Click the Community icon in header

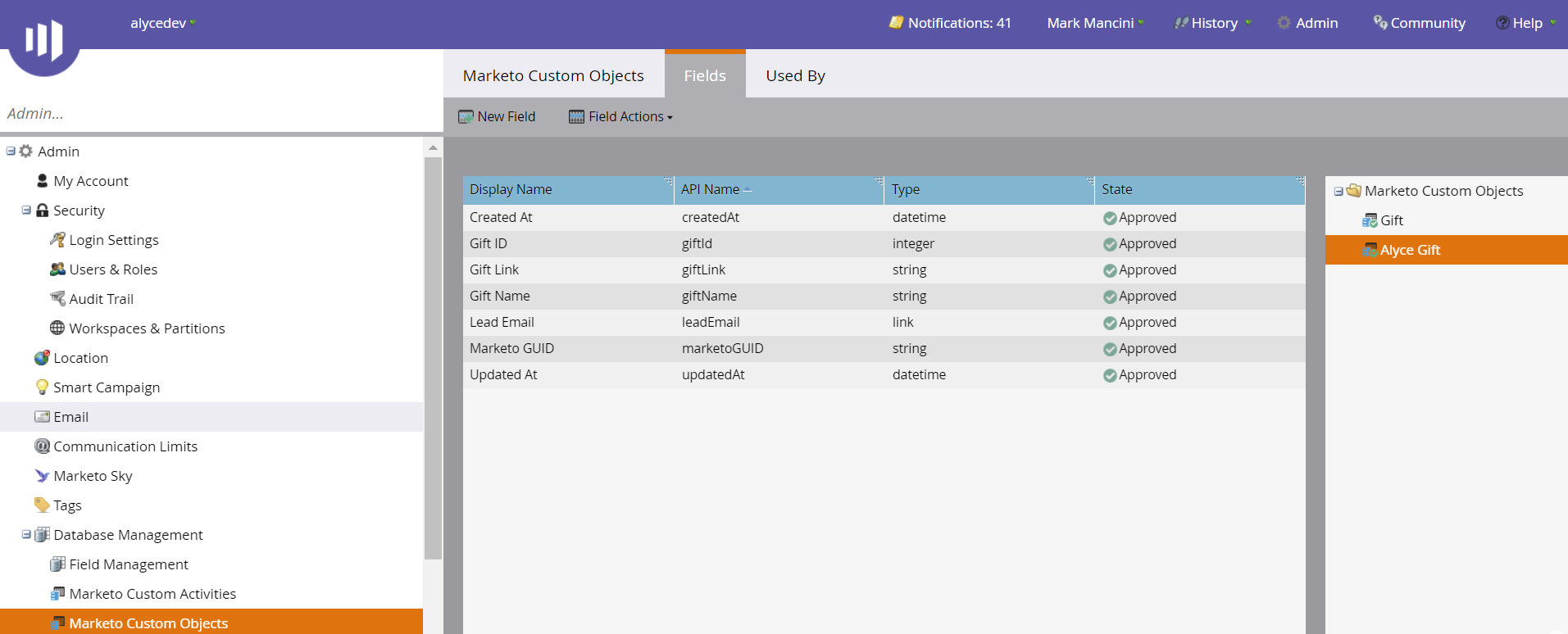pyautogui.click(x=1380, y=22)
